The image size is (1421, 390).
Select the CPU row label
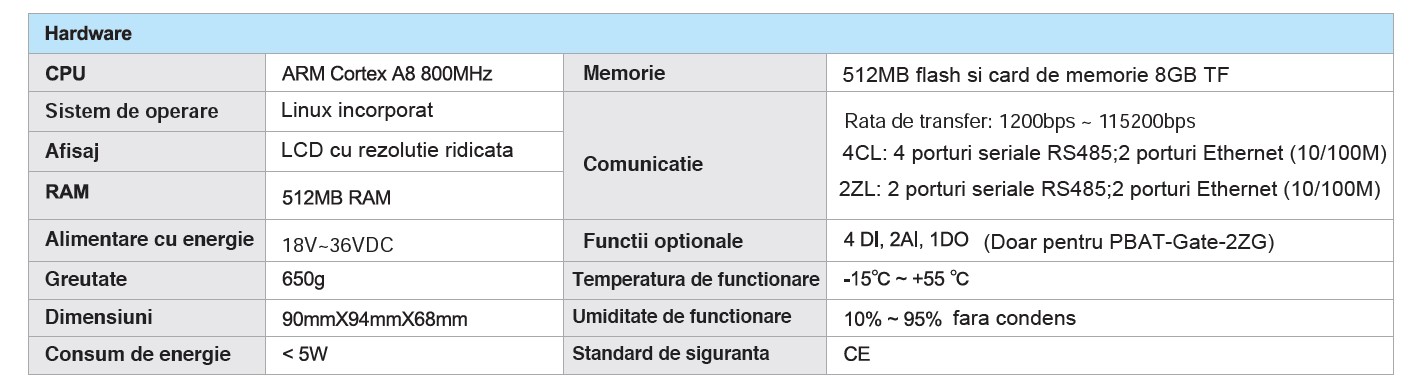(x=67, y=73)
